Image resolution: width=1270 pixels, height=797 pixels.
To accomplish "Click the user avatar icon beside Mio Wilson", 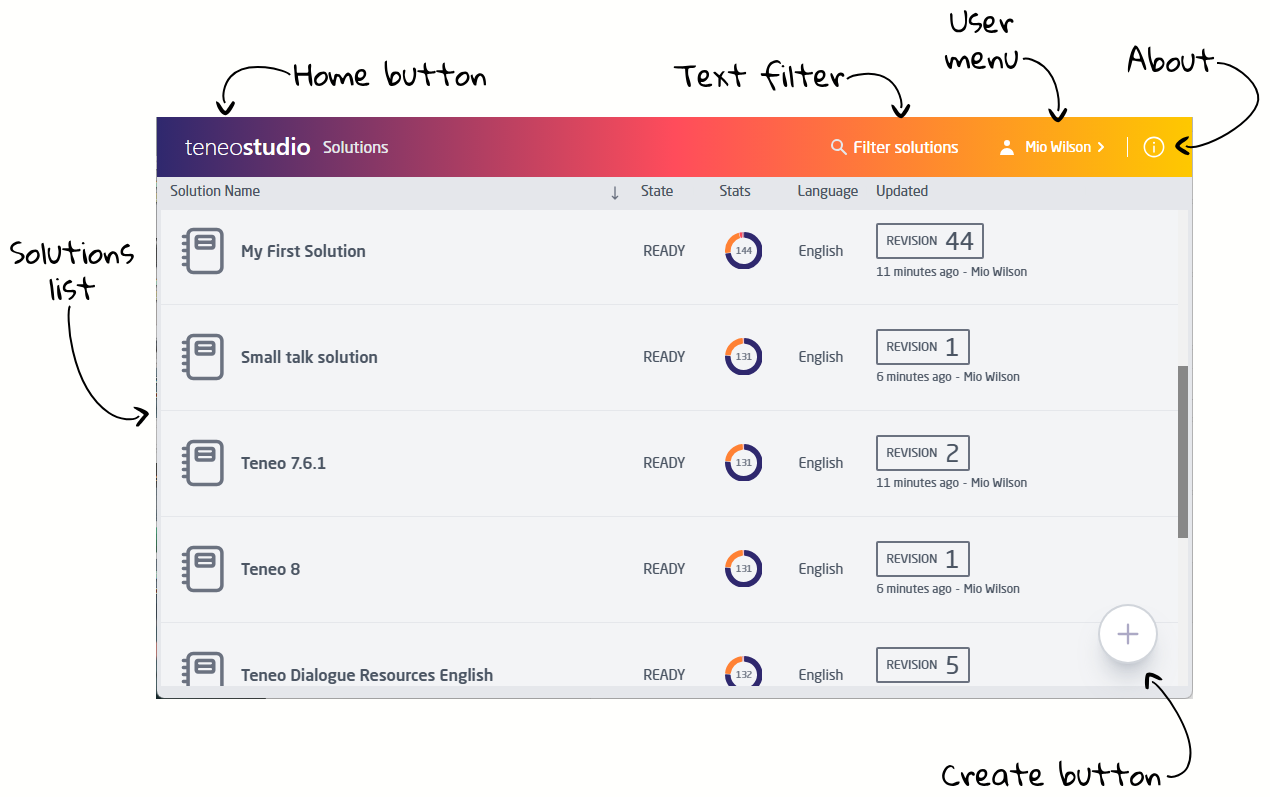I will [x=1007, y=146].
